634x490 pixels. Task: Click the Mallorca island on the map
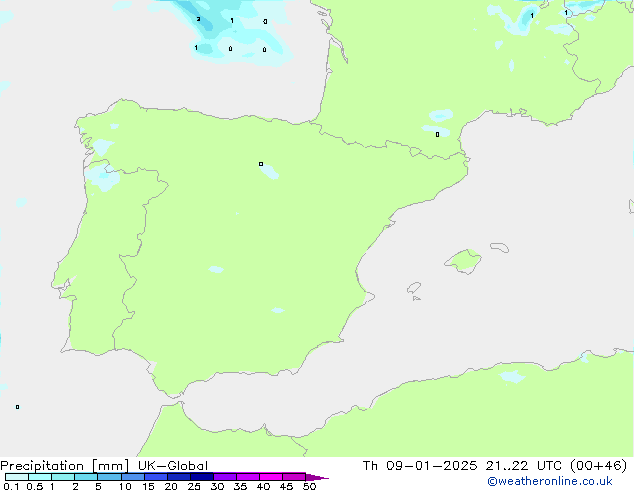(x=463, y=261)
